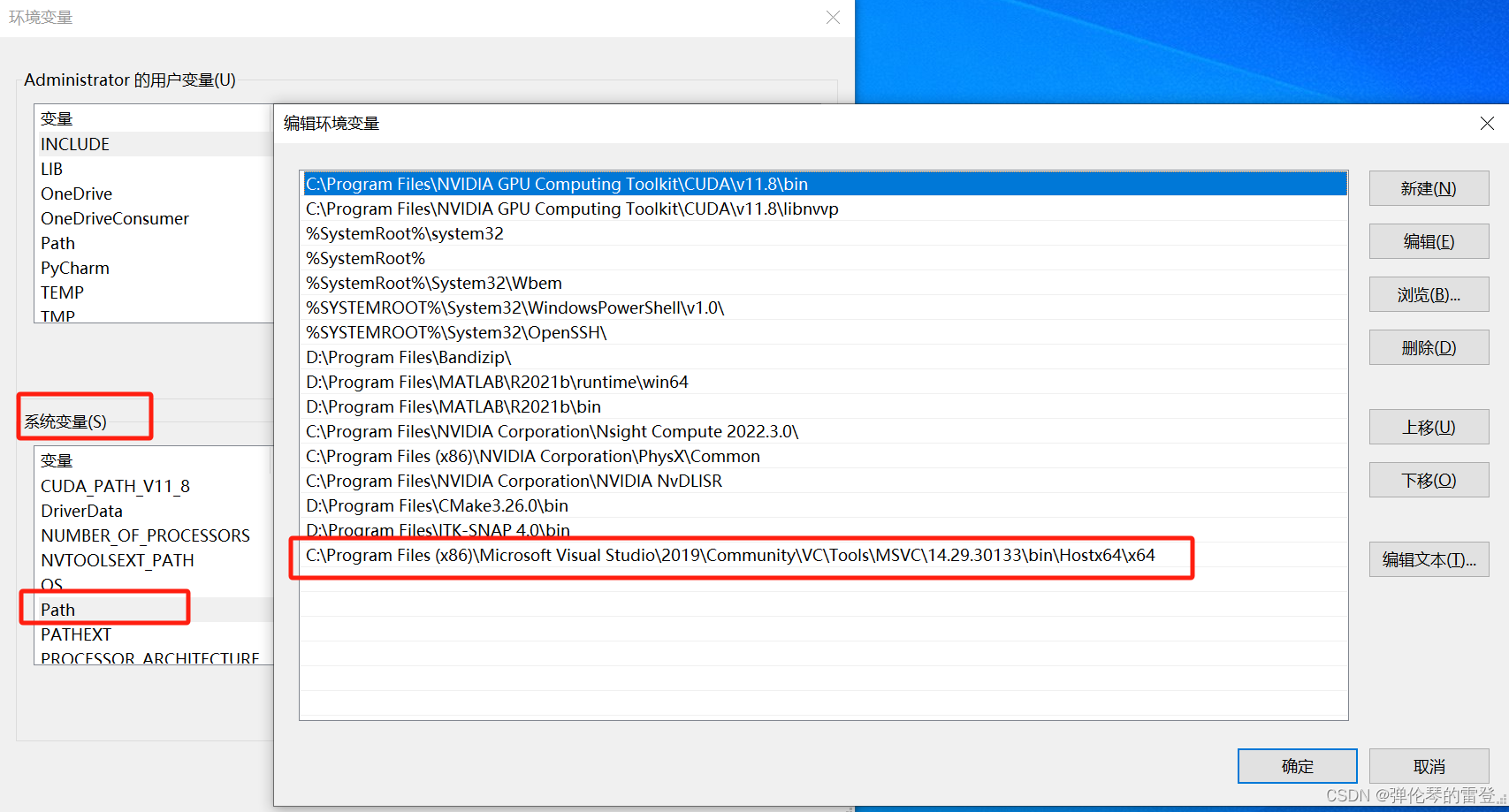Move the entry up with 上移(U)
The width and height of the screenshot is (1509, 812).
(1429, 427)
